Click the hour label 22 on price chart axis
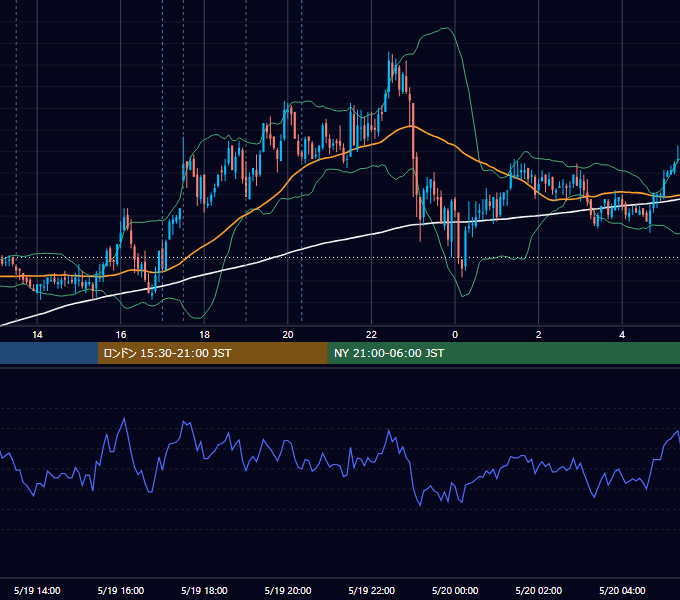680x600 pixels. [x=372, y=335]
